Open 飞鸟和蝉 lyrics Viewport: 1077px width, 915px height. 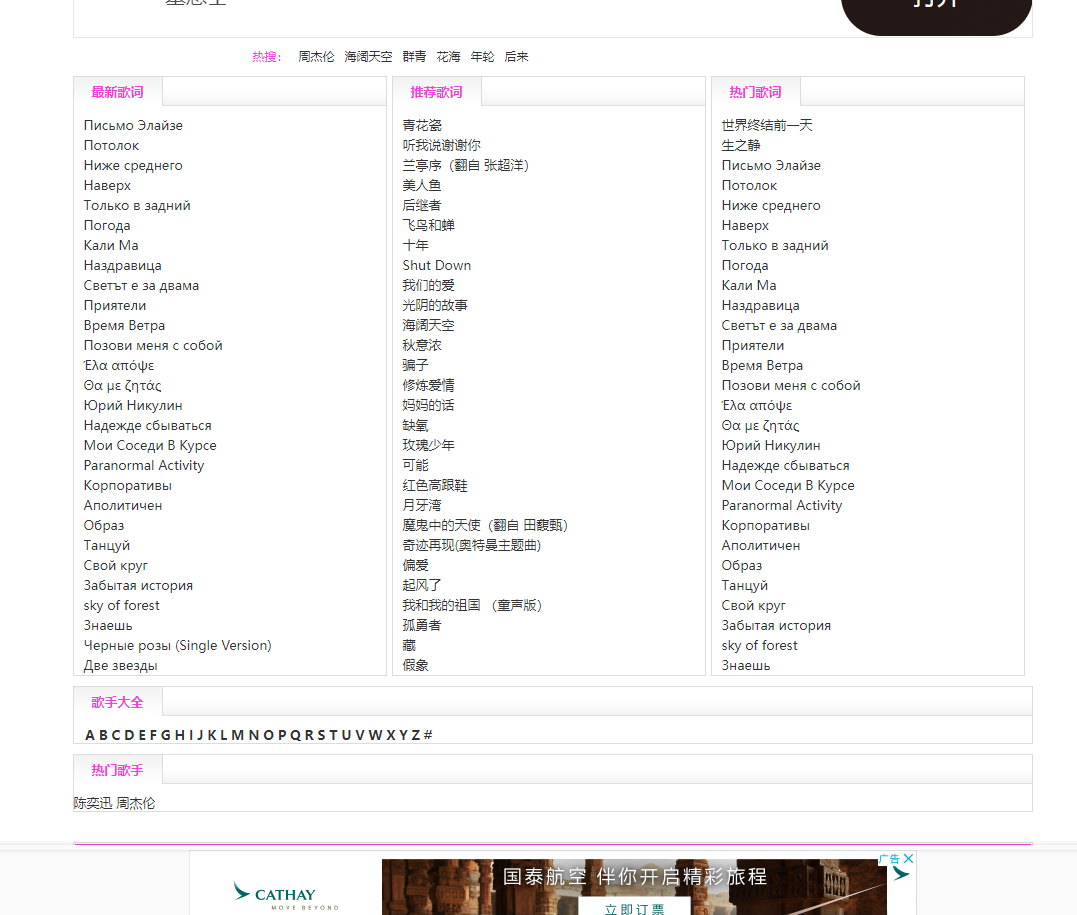(x=429, y=225)
